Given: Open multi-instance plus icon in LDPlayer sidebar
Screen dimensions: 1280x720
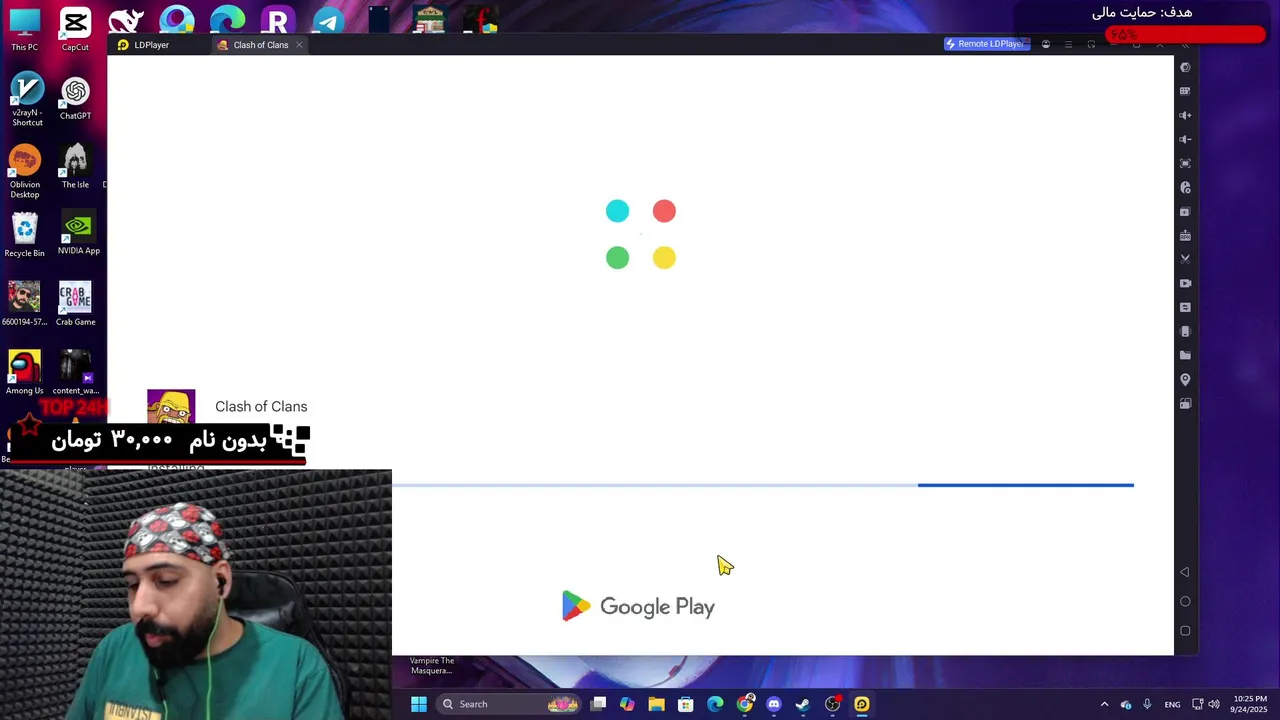Looking at the screenshot, I should 1185,211.
